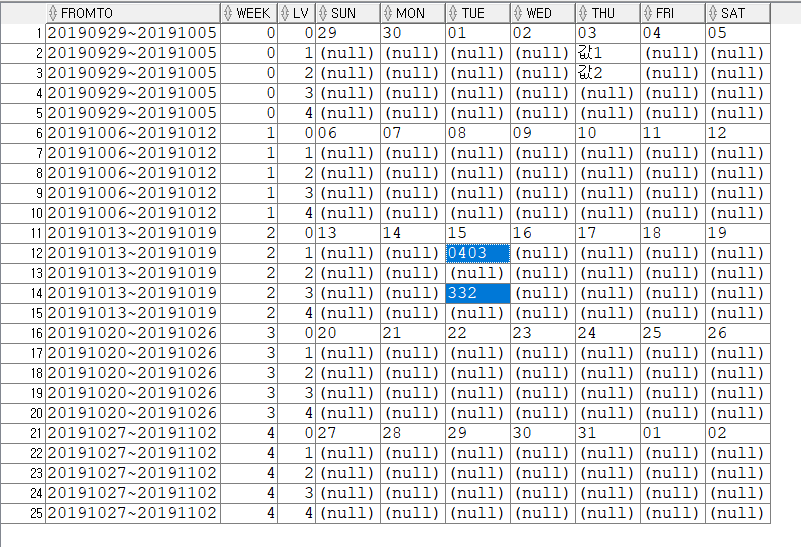Screen dimensions: 801x547
Task: Sort by the FROMTO column header
Action: (x=133, y=13)
